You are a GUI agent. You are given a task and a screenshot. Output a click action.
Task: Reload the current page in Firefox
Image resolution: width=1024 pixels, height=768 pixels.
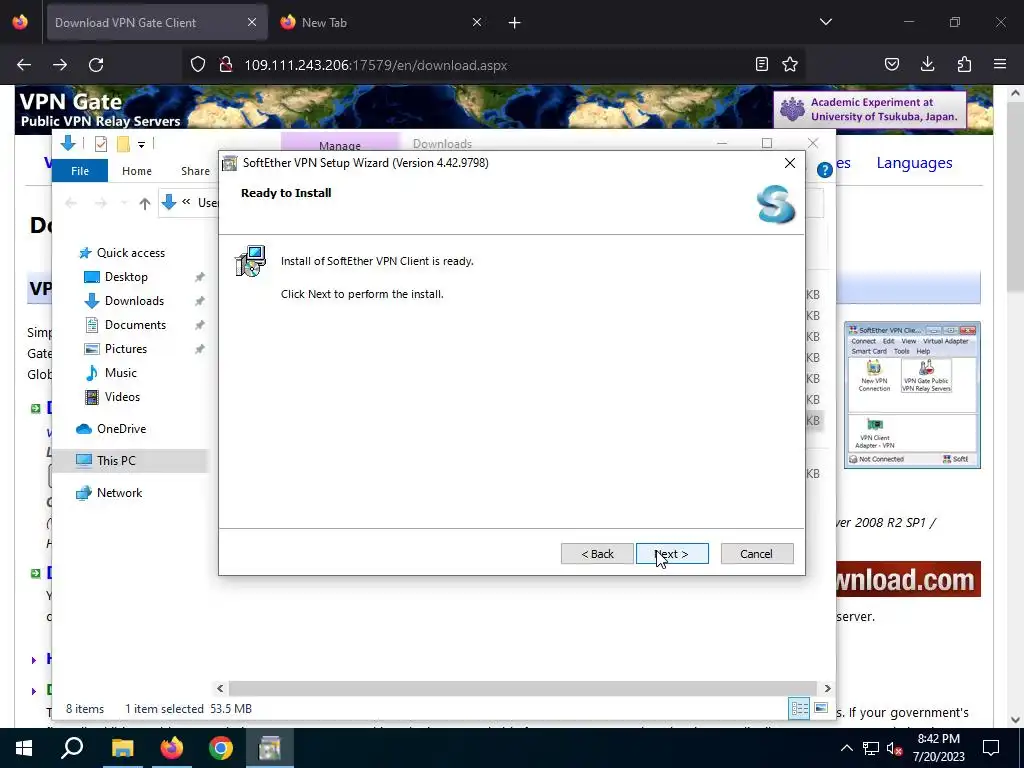(96, 65)
